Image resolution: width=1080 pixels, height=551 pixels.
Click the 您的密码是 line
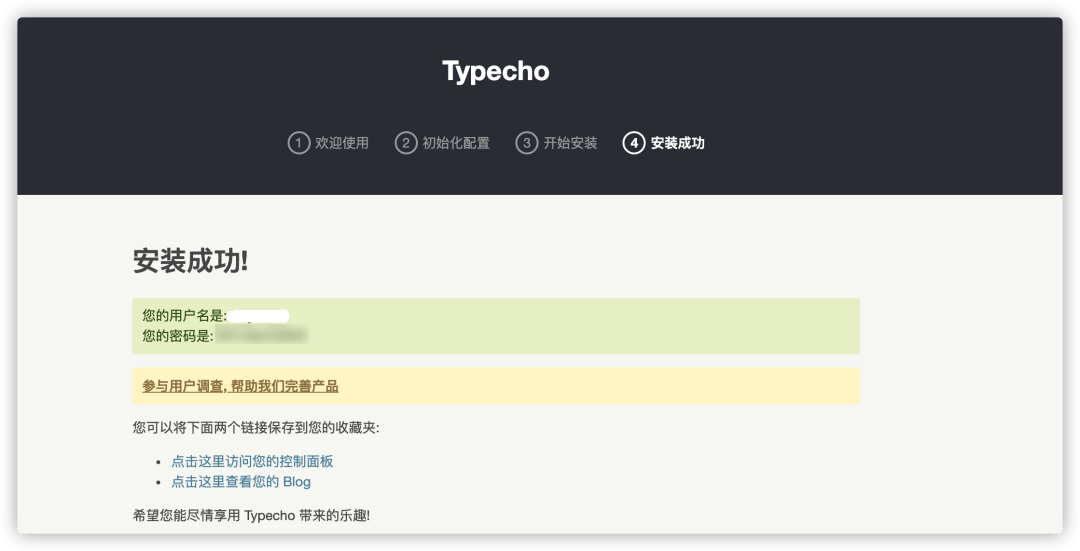click(225, 336)
